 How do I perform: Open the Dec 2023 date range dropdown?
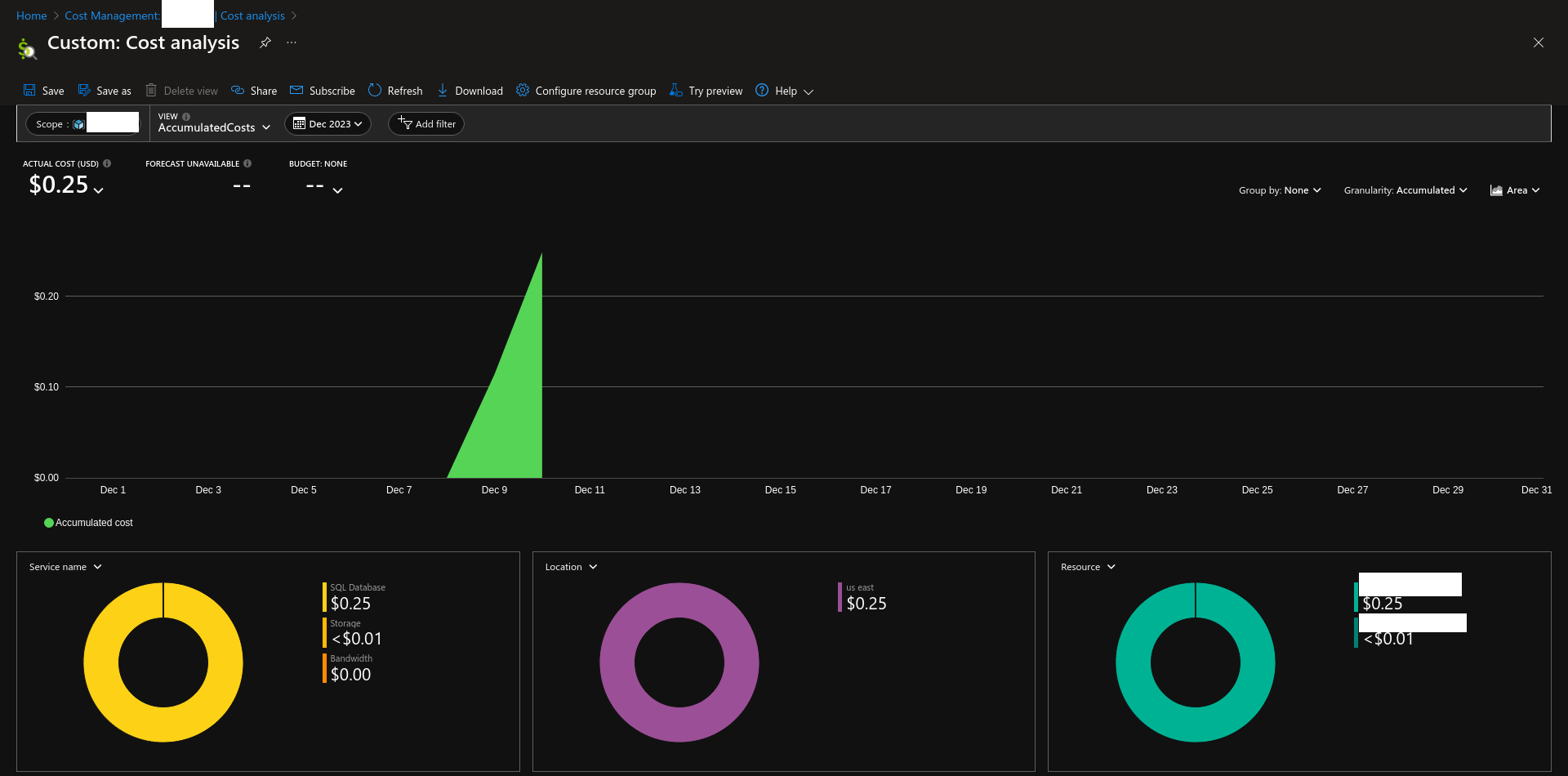click(x=327, y=124)
